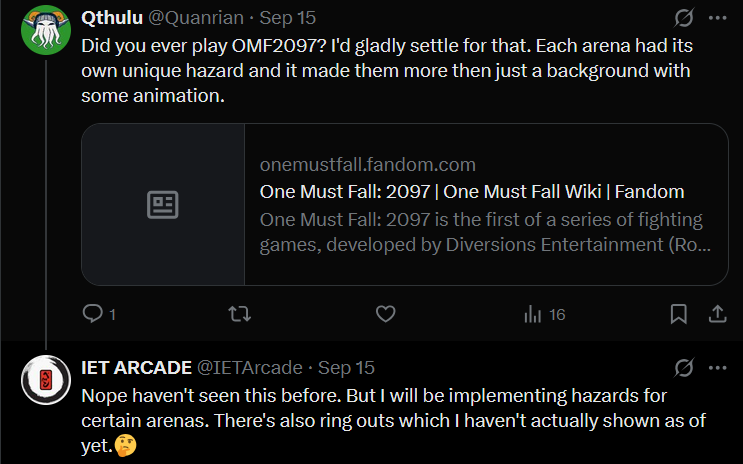
Task: Bookmark Qthulu's tweet
Action: 678,314
